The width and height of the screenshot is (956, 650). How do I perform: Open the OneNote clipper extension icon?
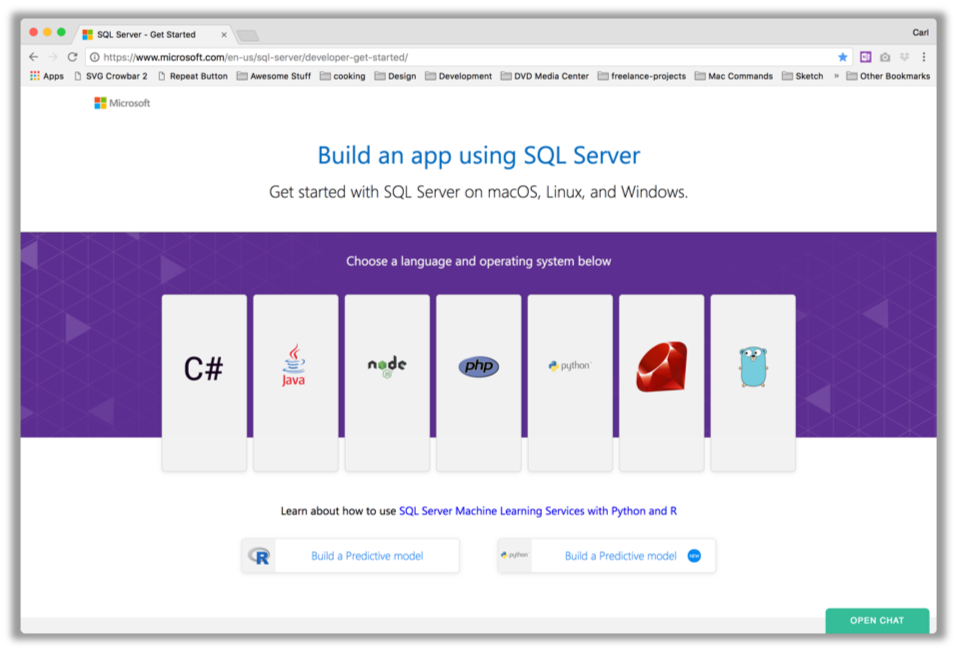(x=865, y=57)
